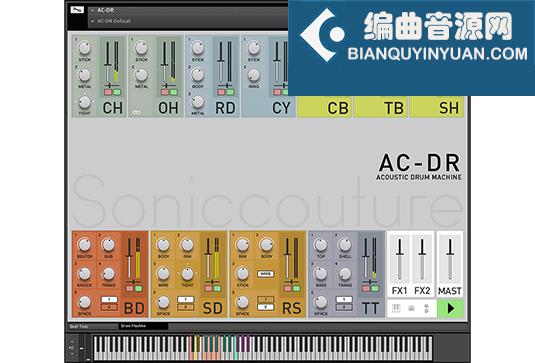Expand the AC-DR instrument name arrow
Image resolution: width=535 pixels, height=363 pixels.
(92, 11)
